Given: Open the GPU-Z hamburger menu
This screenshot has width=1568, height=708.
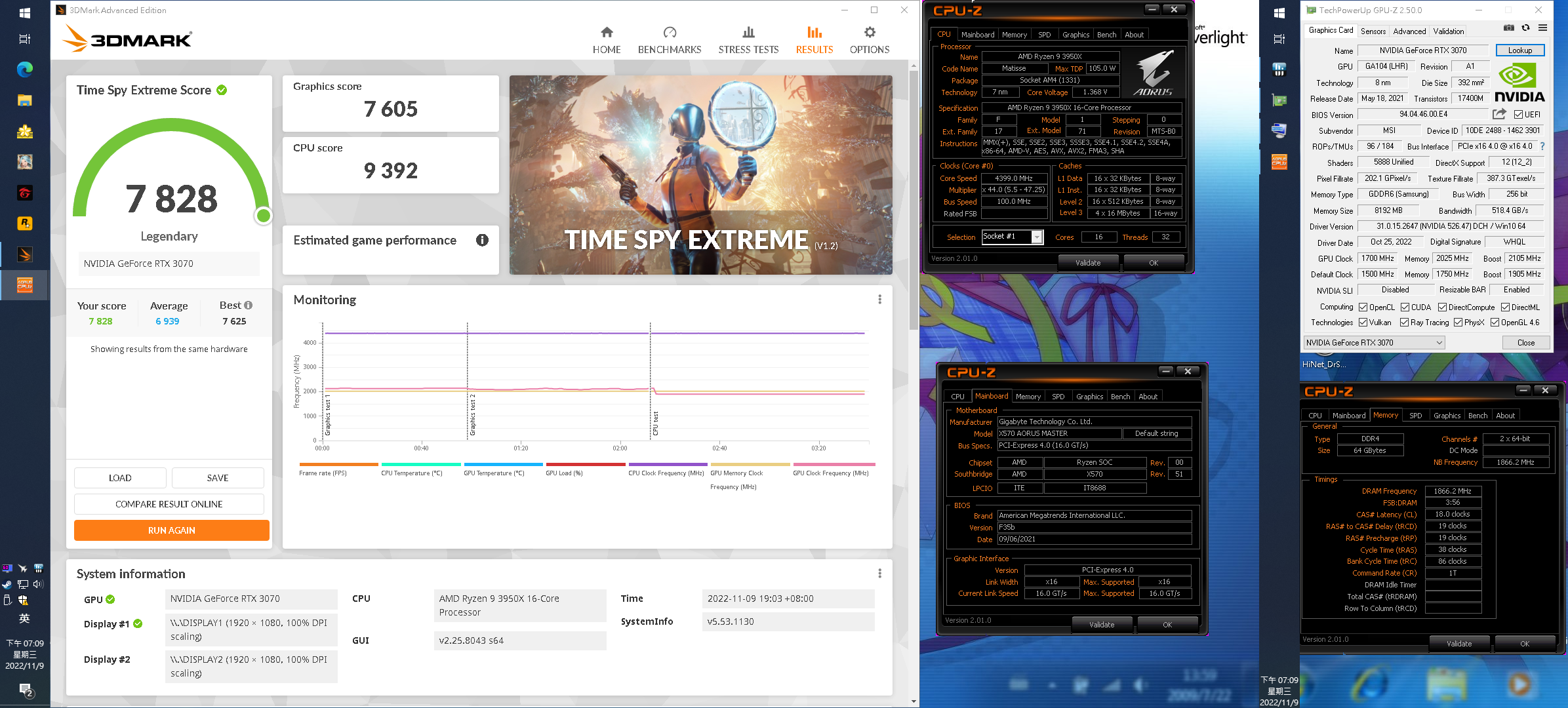Looking at the screenshot, I should (x=1542, y=28).
